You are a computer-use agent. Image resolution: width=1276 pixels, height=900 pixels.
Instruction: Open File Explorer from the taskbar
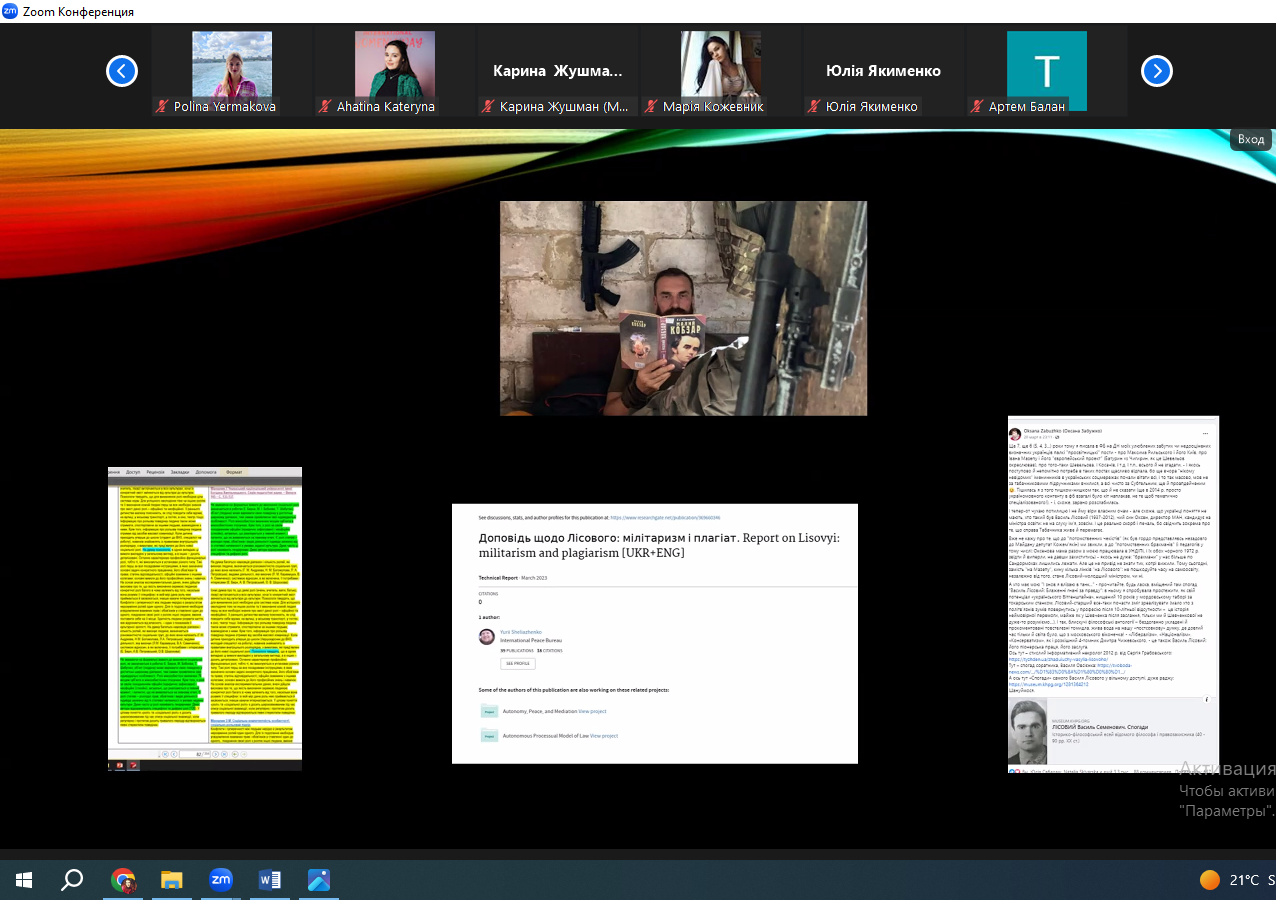click(x=172, y=880)
